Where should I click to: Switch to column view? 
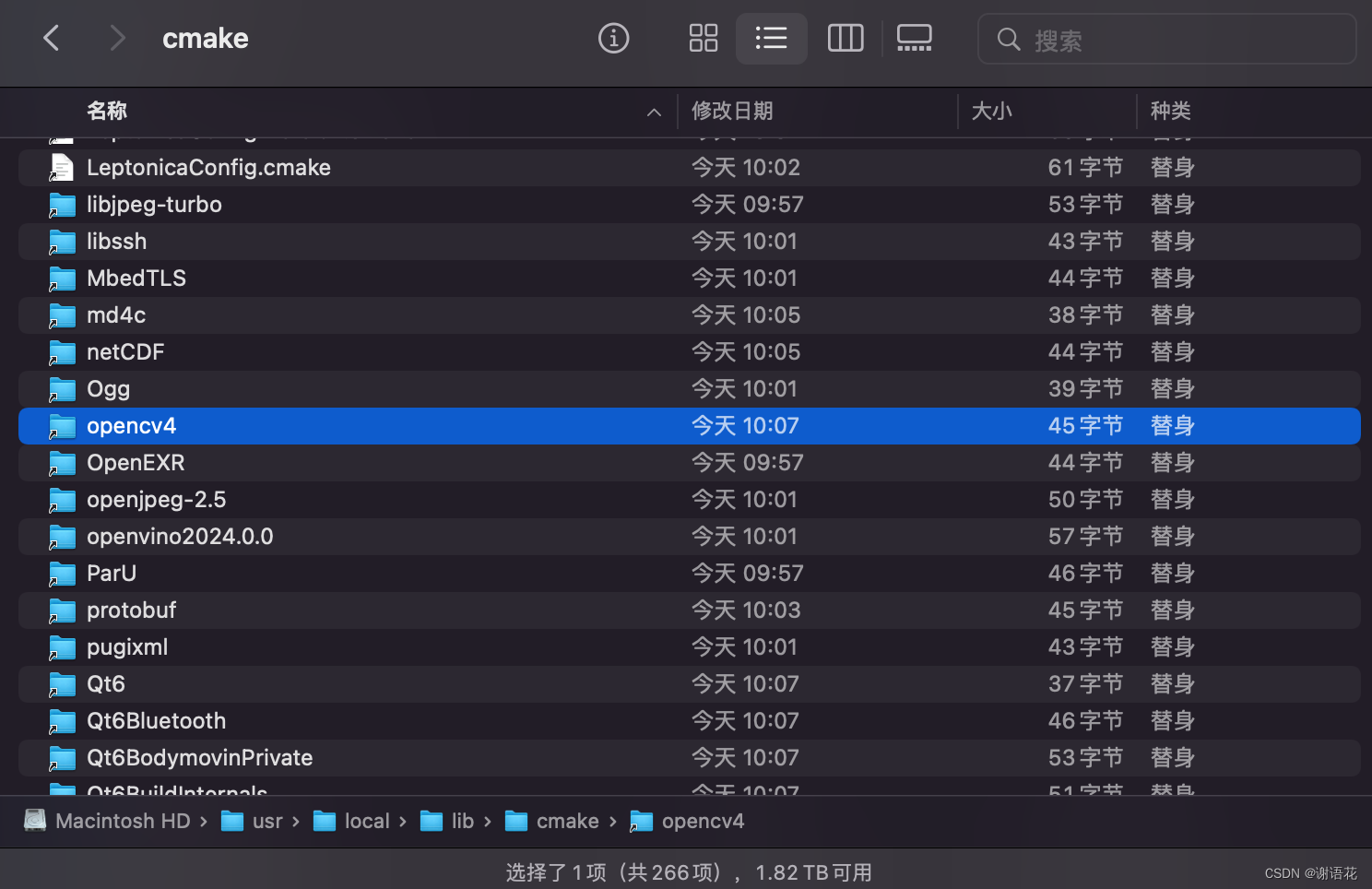(846, 38)
